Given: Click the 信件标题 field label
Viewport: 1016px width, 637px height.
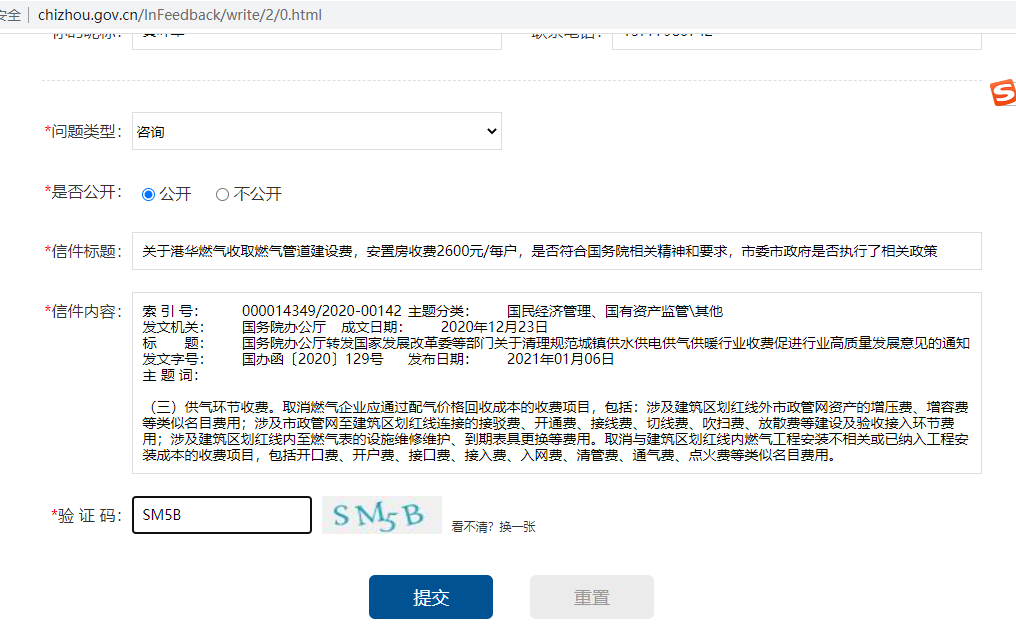Looking at the screenshot, I should [x=83, y=251].
